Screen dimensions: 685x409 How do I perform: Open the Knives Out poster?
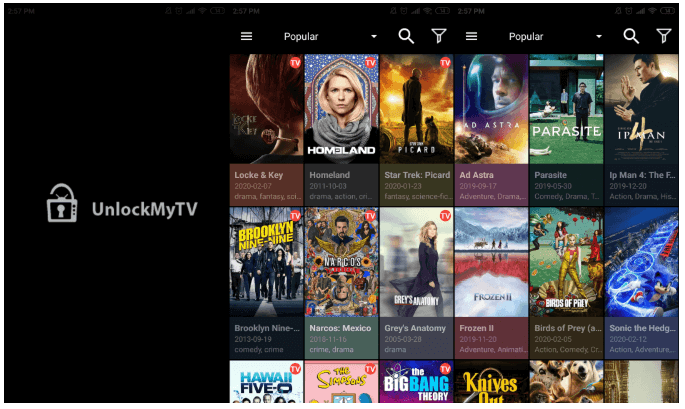(x=491, y=381)
